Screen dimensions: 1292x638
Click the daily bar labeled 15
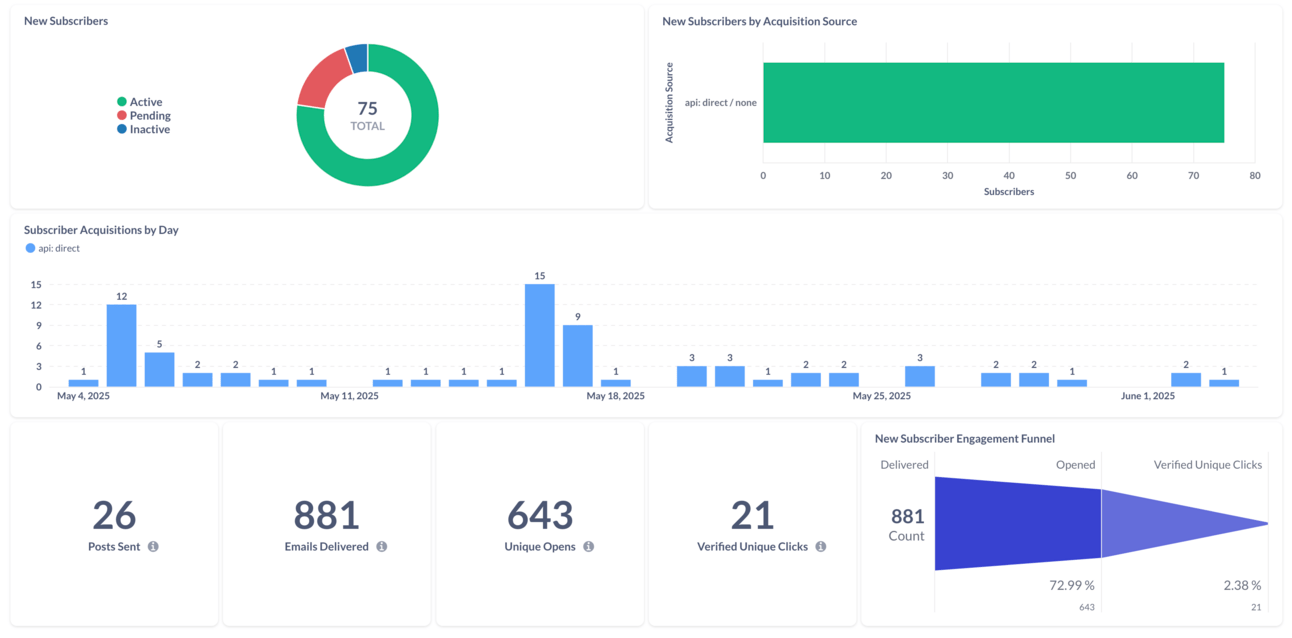click(540, 335)
